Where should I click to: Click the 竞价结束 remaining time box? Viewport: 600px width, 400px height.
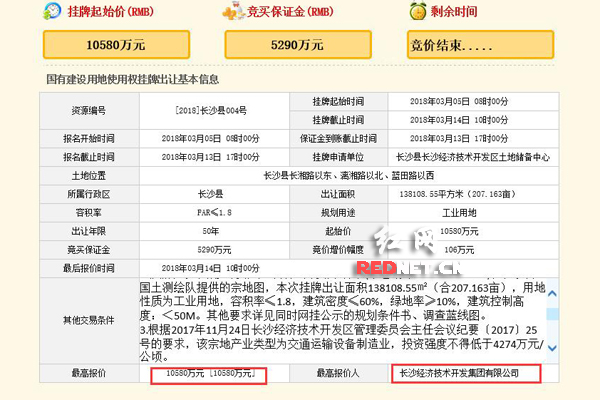pyautogui.click(x=480, y=45)
